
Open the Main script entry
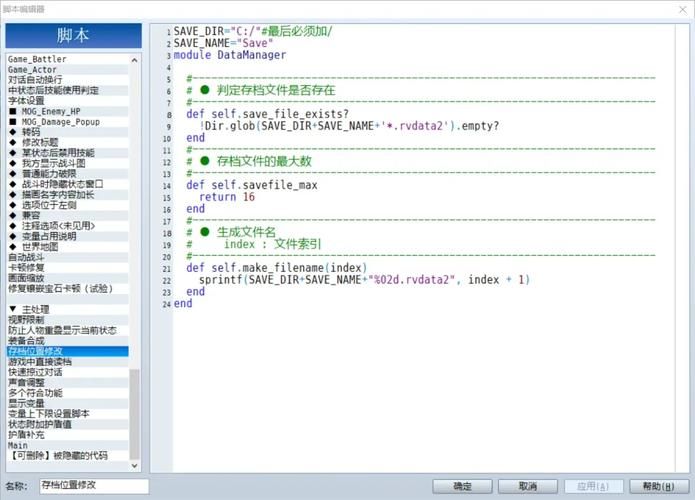18,445
